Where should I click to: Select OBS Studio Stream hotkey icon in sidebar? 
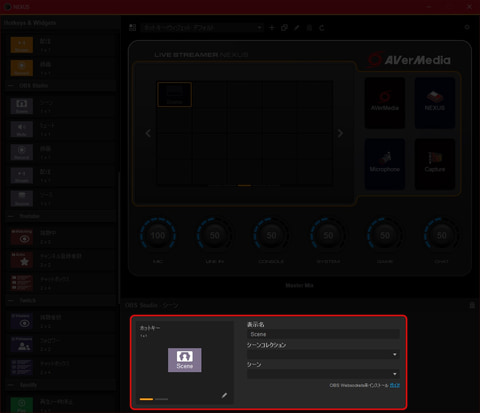22,175
